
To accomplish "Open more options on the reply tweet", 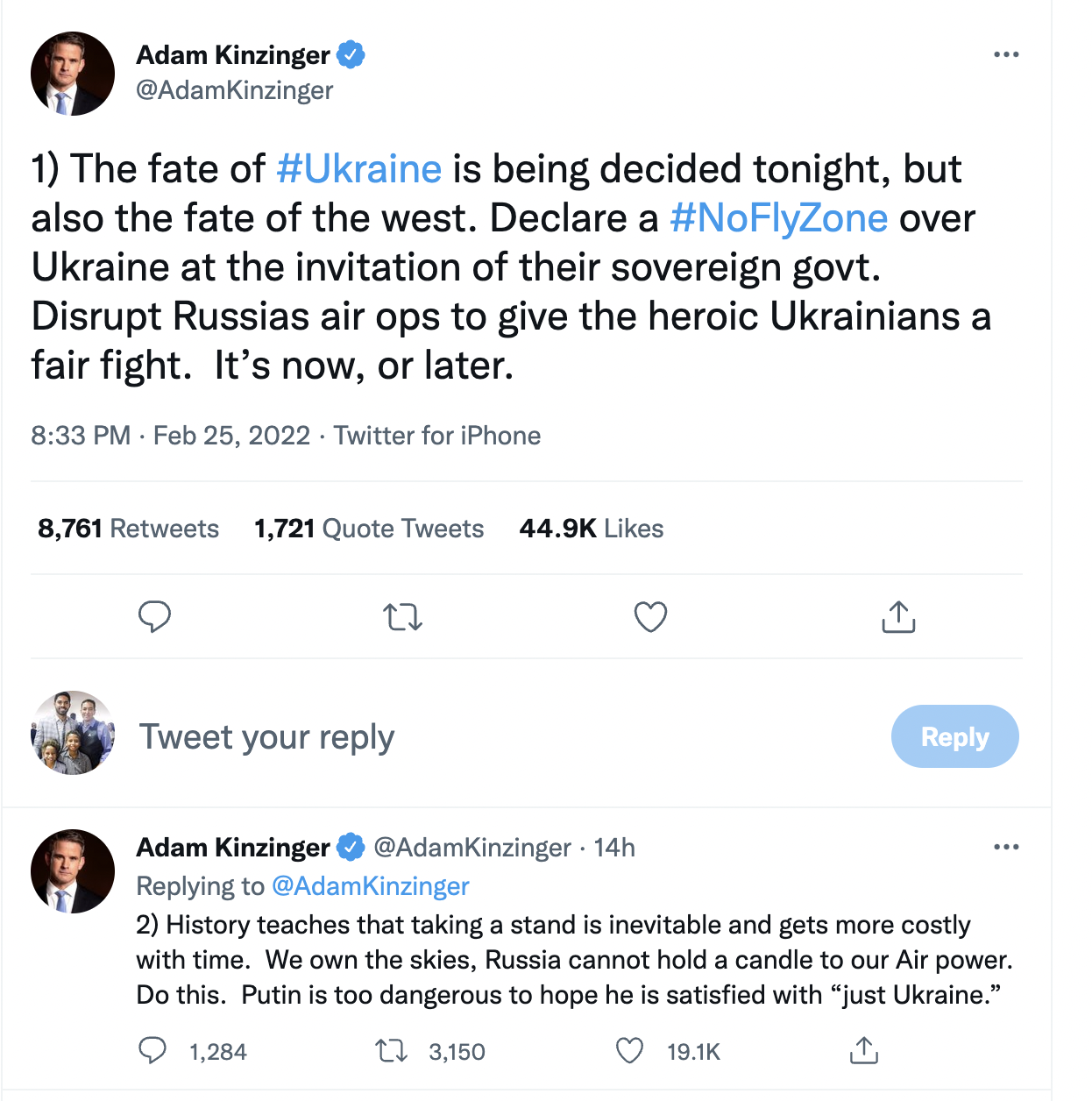I will pos(1006,847).
